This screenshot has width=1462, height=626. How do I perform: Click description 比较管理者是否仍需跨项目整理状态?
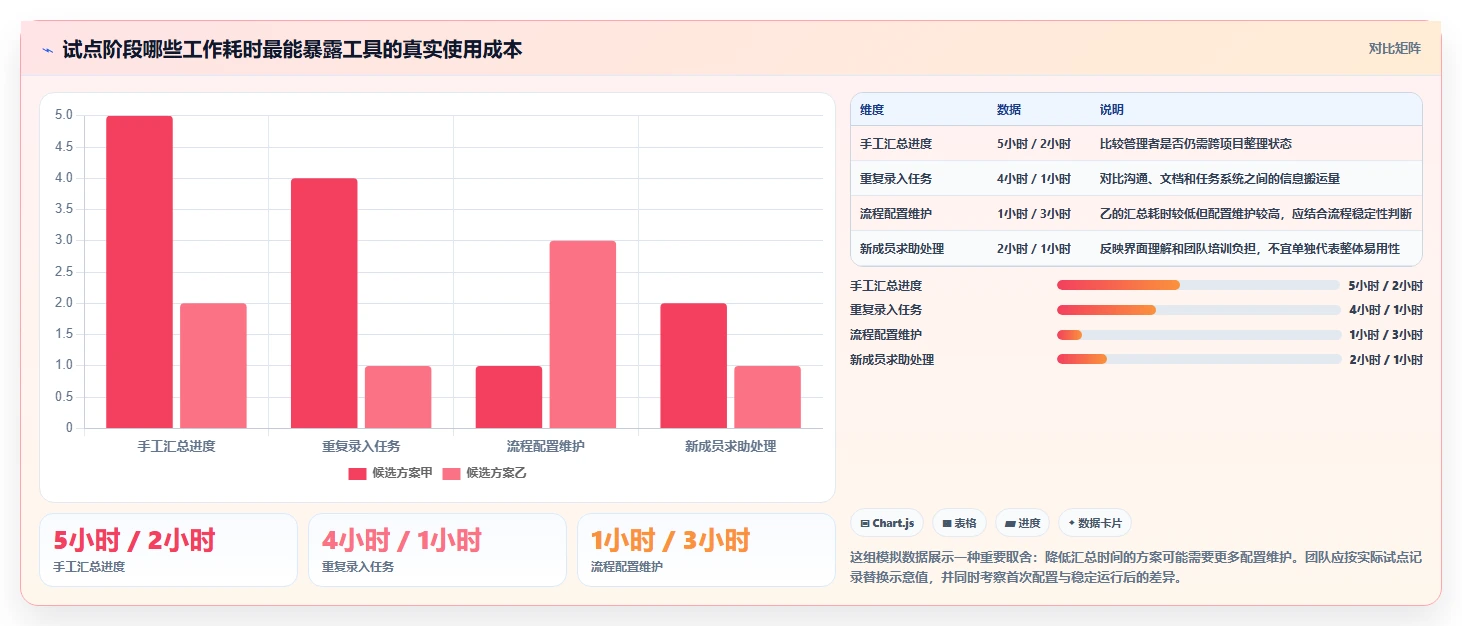click(1196, 144)
